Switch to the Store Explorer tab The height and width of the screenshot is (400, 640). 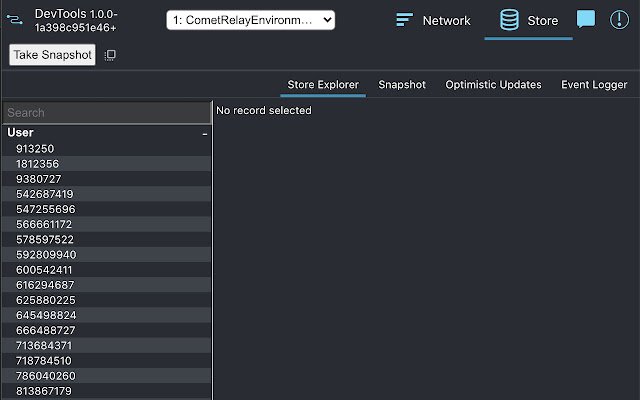[323, 85]
